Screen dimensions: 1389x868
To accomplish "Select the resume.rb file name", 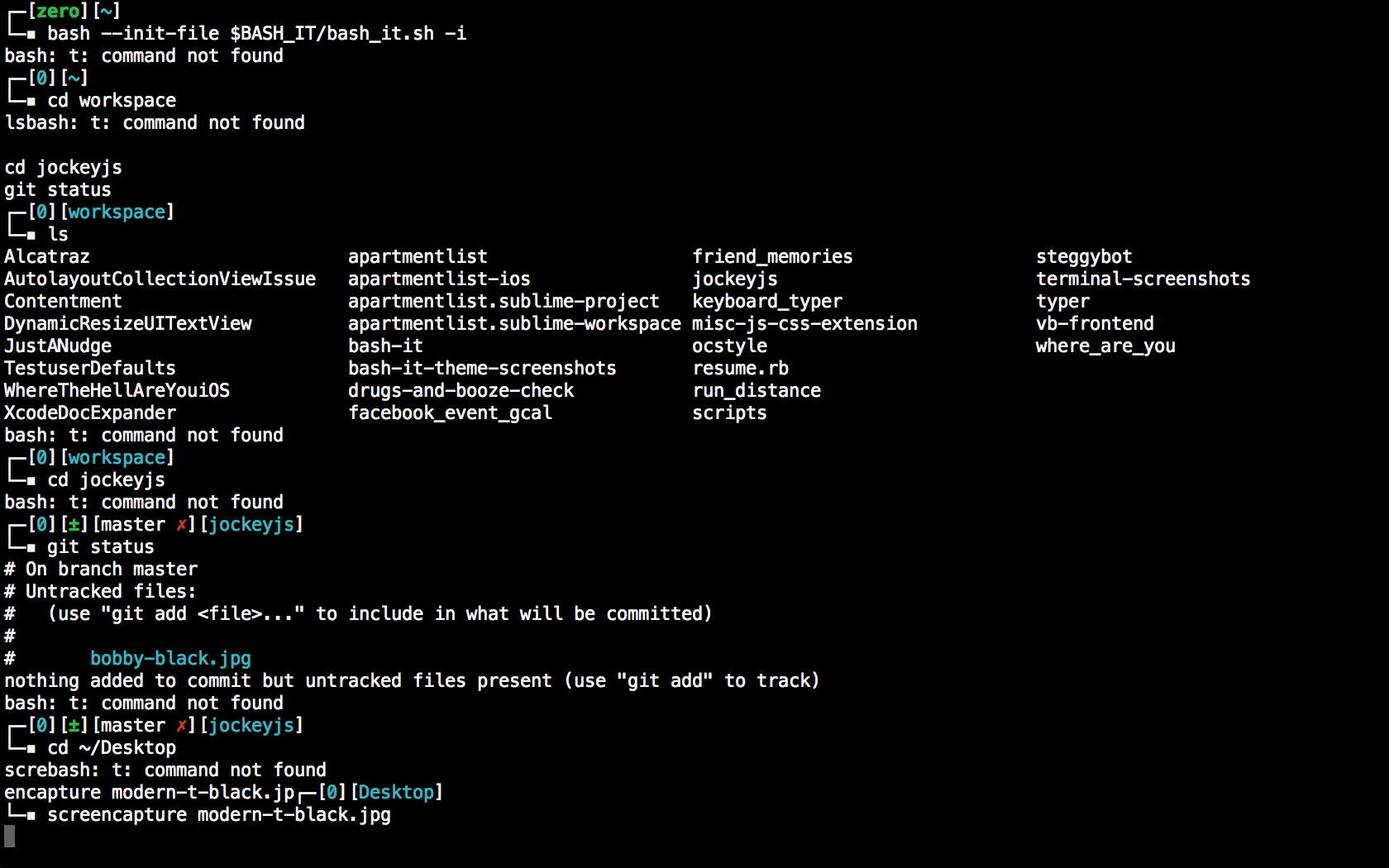I will (x=740, y=369).
